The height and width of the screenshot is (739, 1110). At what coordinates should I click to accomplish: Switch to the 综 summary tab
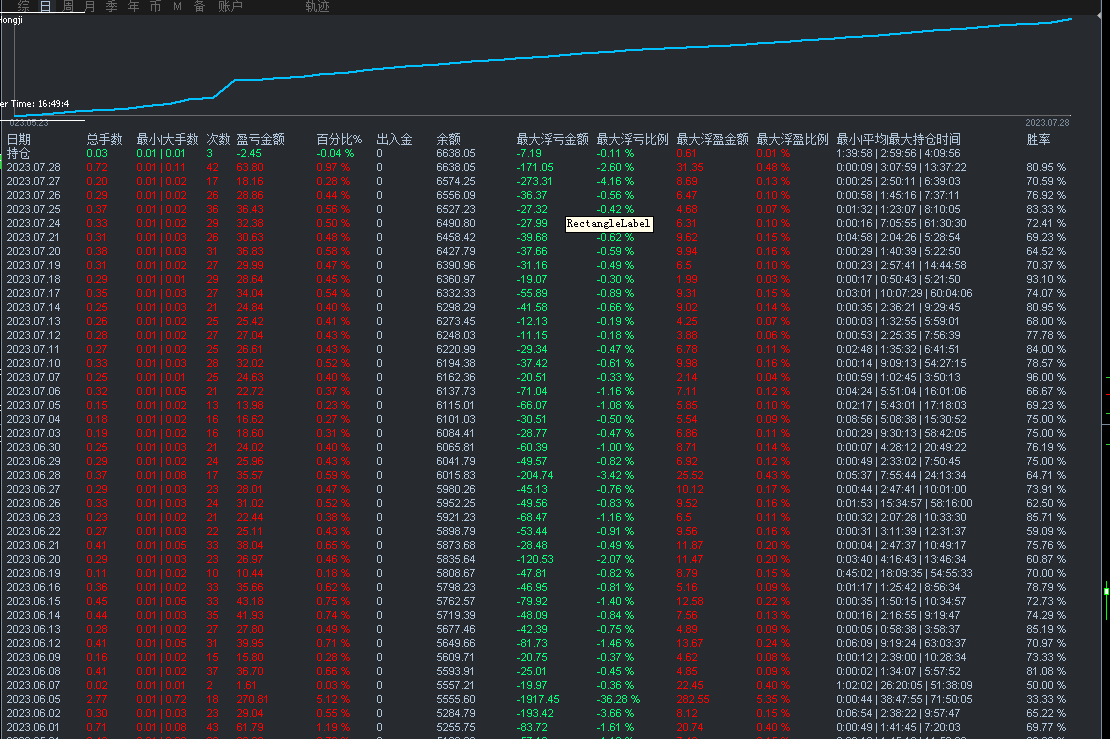(x=24, y=6)
